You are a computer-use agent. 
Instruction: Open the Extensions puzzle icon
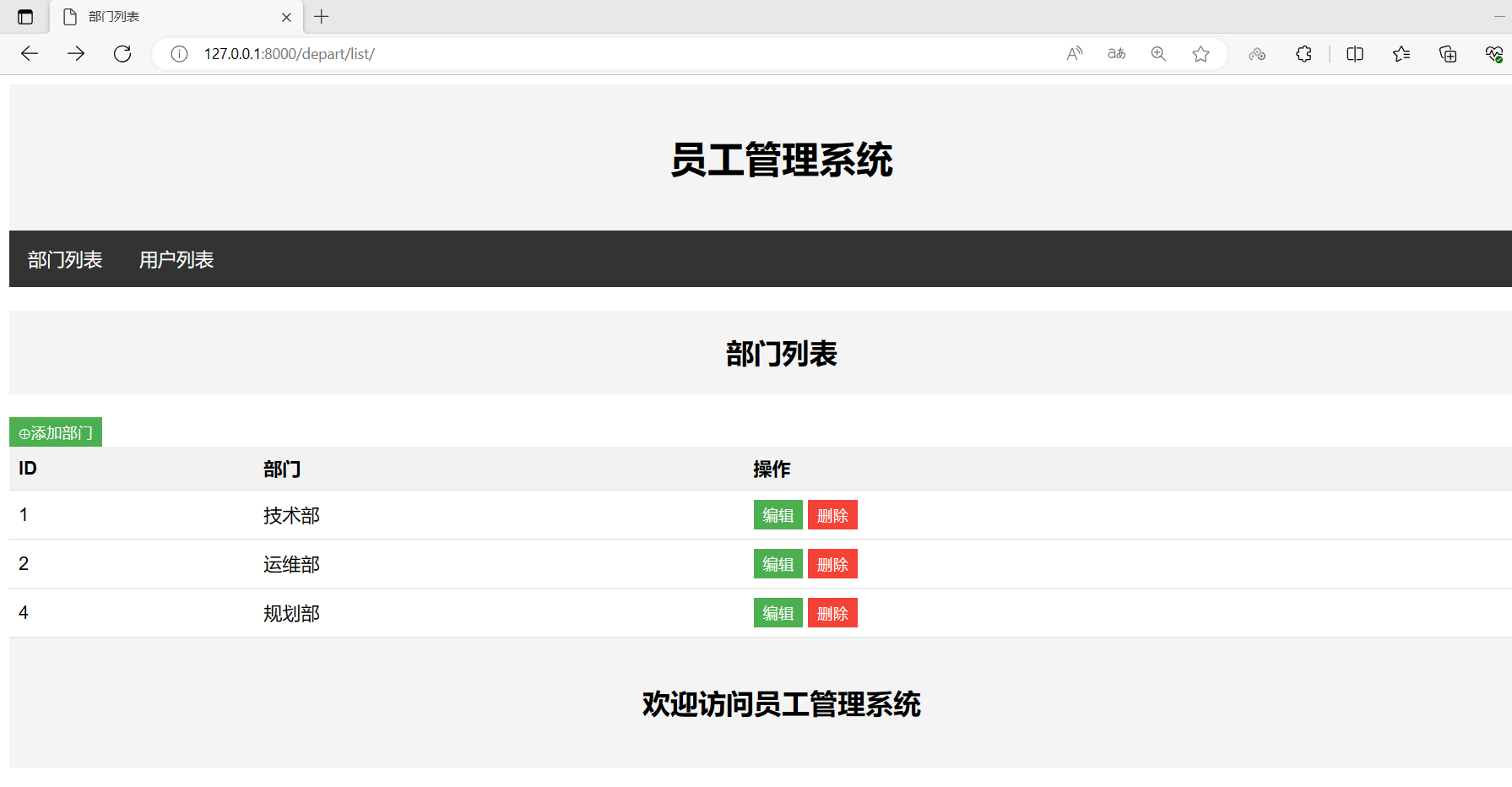pyautogui.click(x=1303, y=54)
